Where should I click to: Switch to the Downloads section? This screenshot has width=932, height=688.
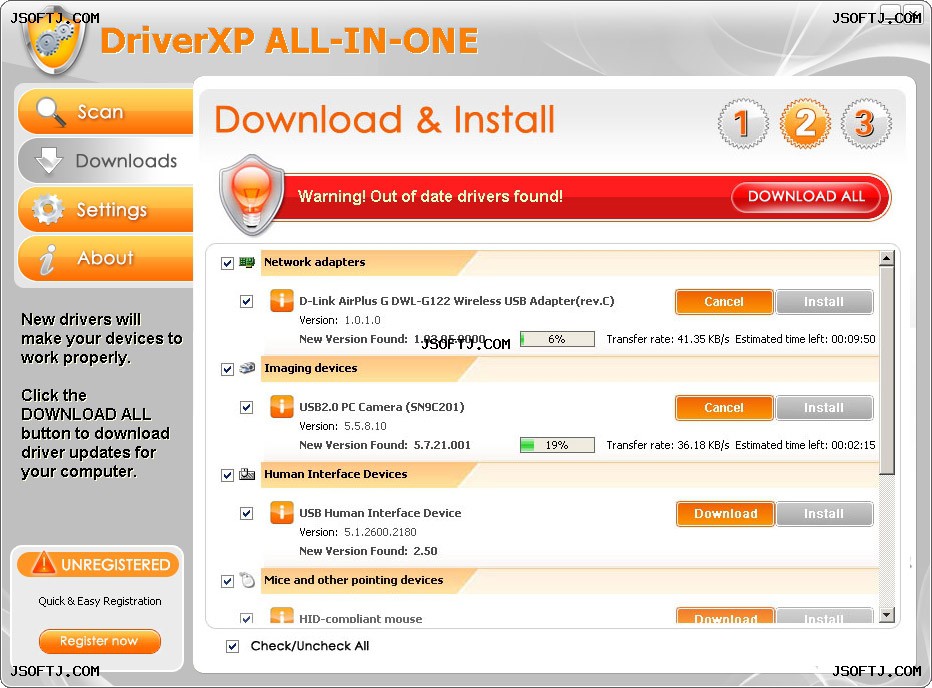point(106,161)
